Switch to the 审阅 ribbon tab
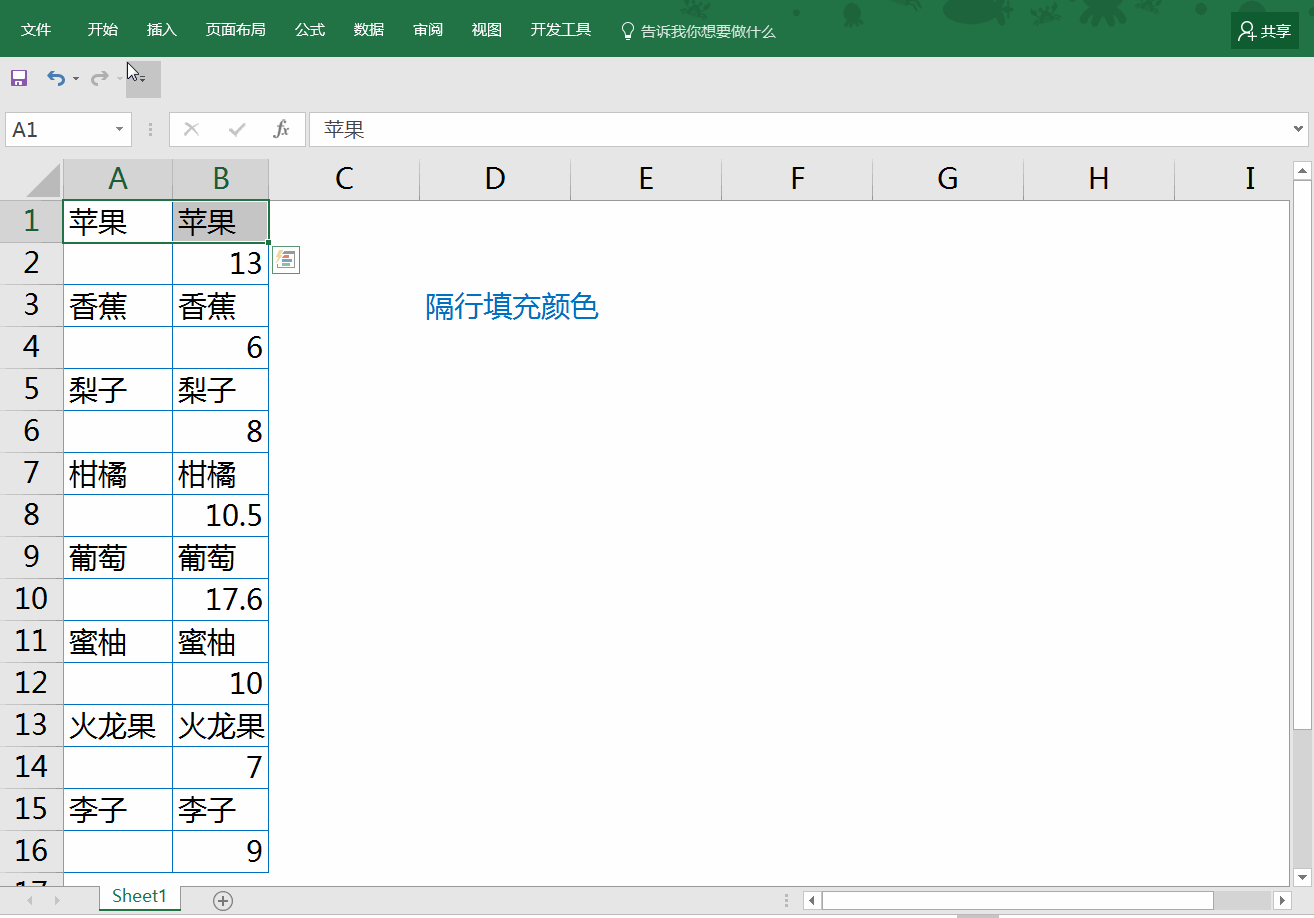Image resolution: width=1314 pixels, height=918 pixels. pos(428,30)
